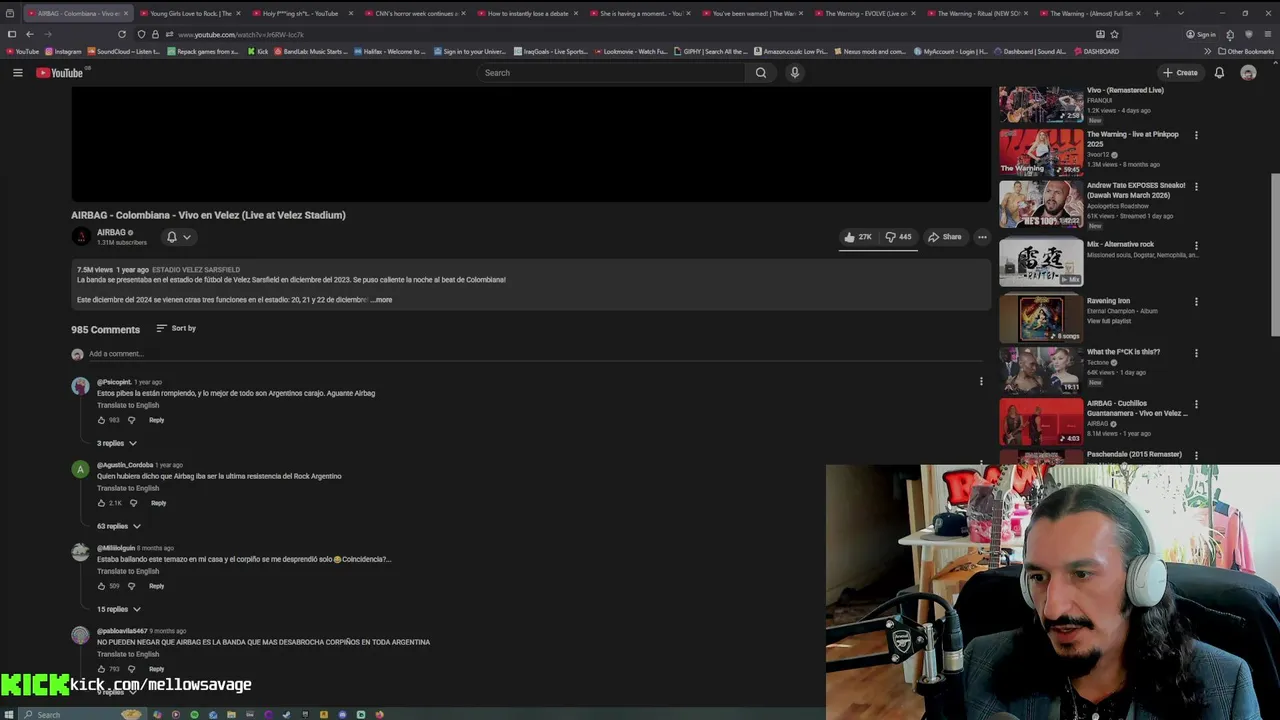The width and height of the screenshot is (1280, 720).
Task: Open What the F*CK is this? thumbnail
Action: click(x=1041, y=370)
